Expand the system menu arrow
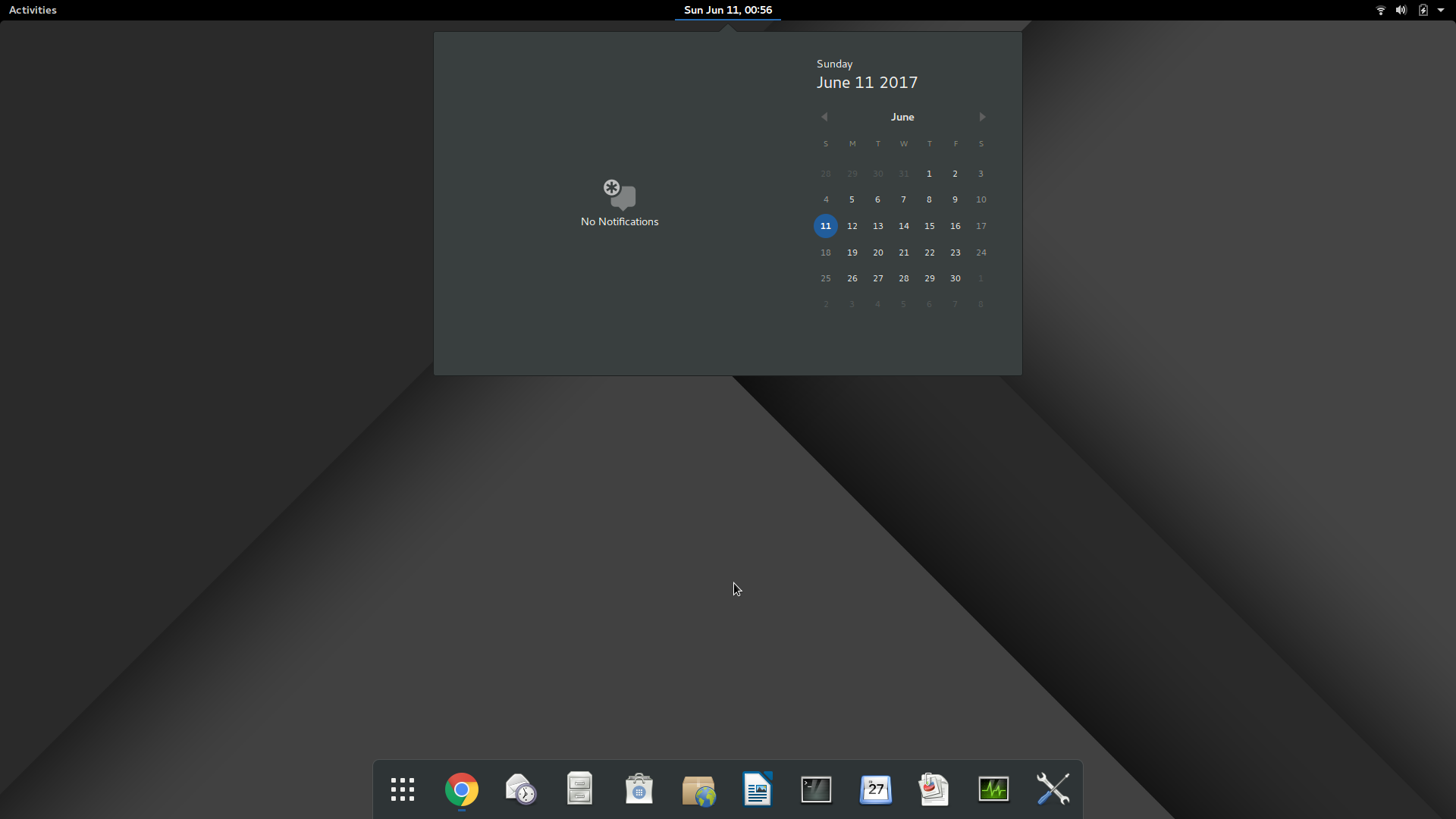Screen dimensions: 1456x819 (x=1441, y=10)
